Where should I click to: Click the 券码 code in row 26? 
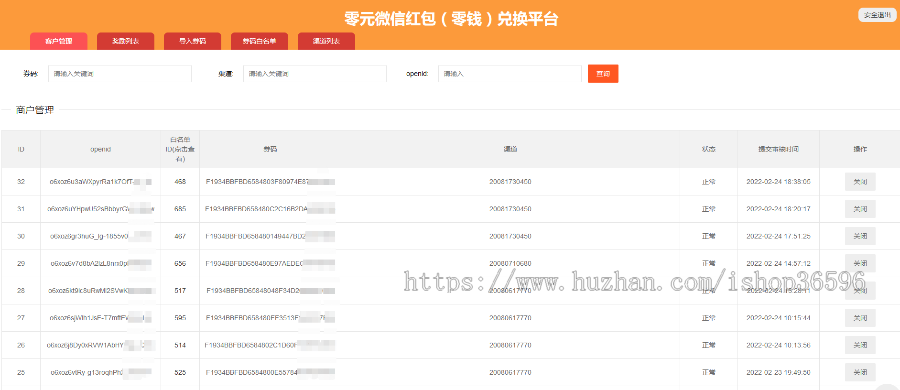coord(270,345)
